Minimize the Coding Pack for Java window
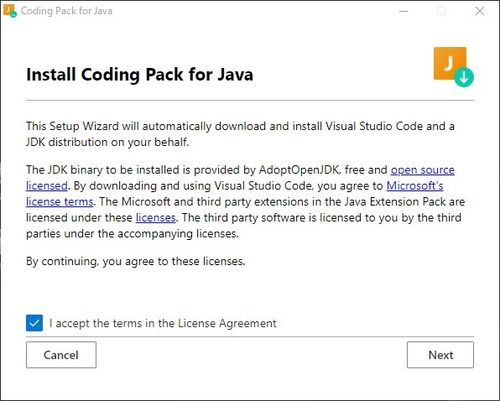This screenshot has width=500, height=401. point(403,11)
